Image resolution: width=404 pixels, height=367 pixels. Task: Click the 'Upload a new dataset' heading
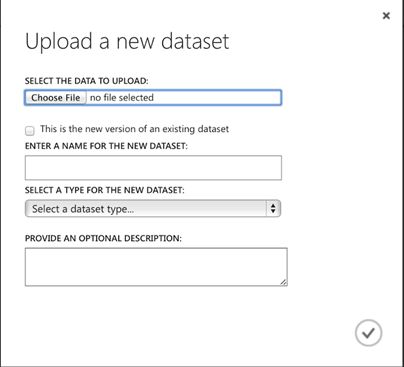click(127, 42)
